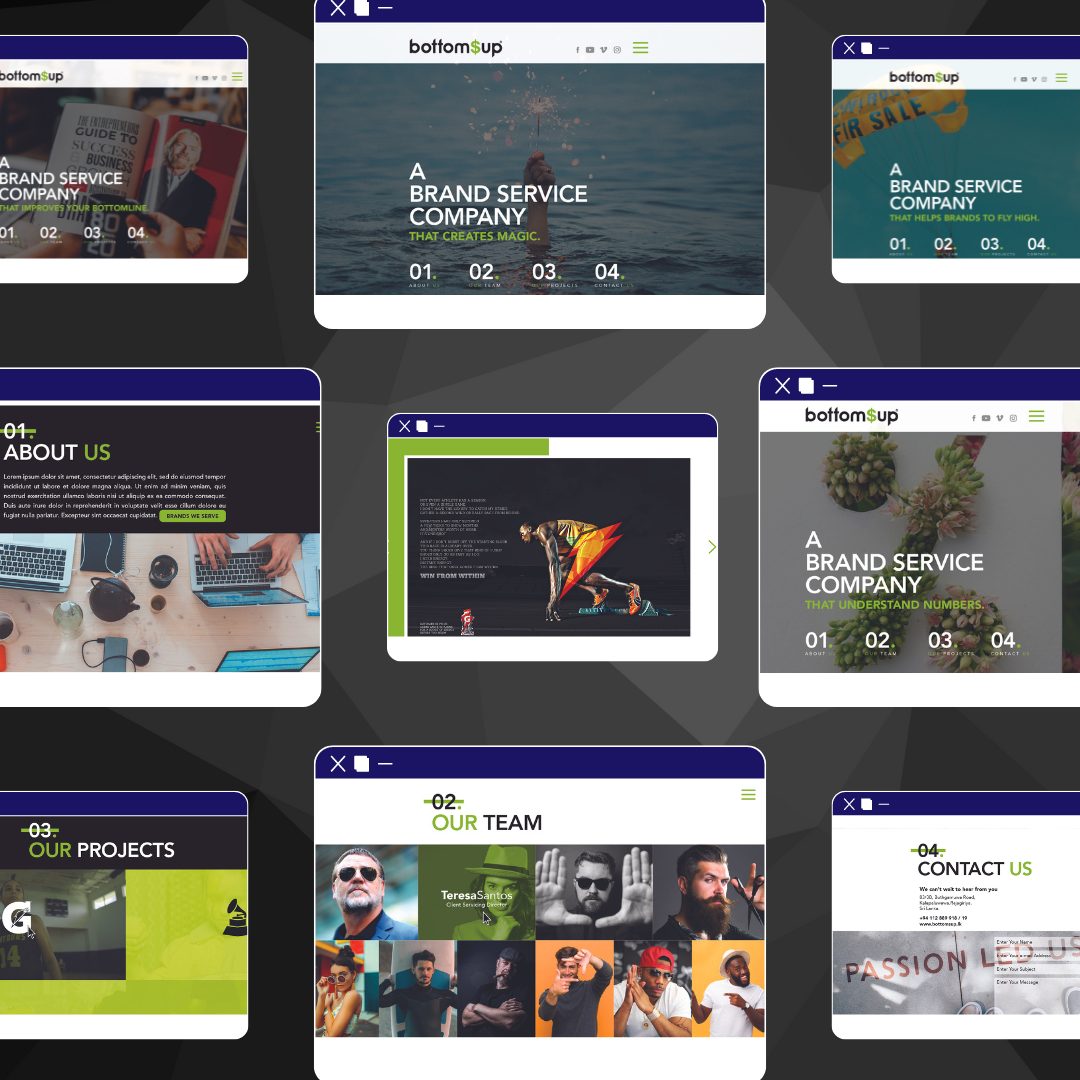
Task: Click Vimeo icon in 'Creates Magic' window
Action: click(x=603, y=50)
